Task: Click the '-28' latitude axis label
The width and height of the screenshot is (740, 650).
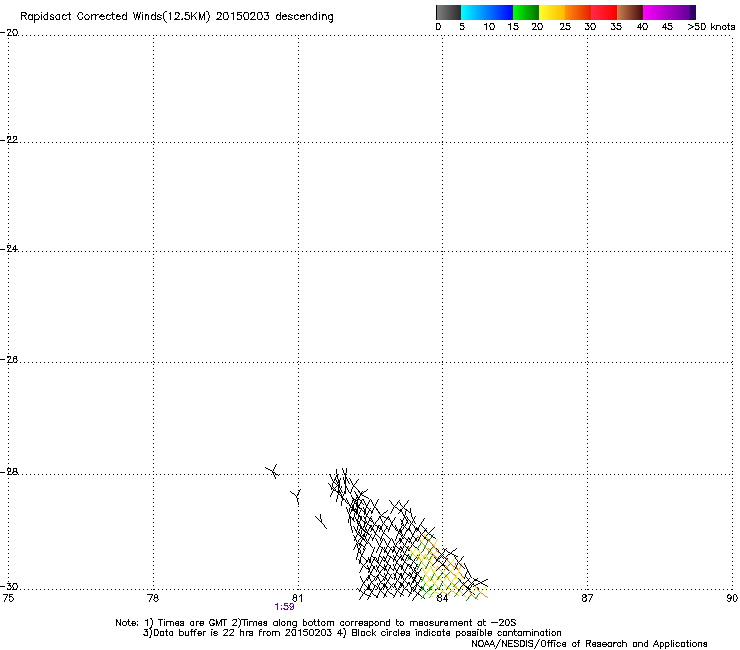Action: [9, 472]
